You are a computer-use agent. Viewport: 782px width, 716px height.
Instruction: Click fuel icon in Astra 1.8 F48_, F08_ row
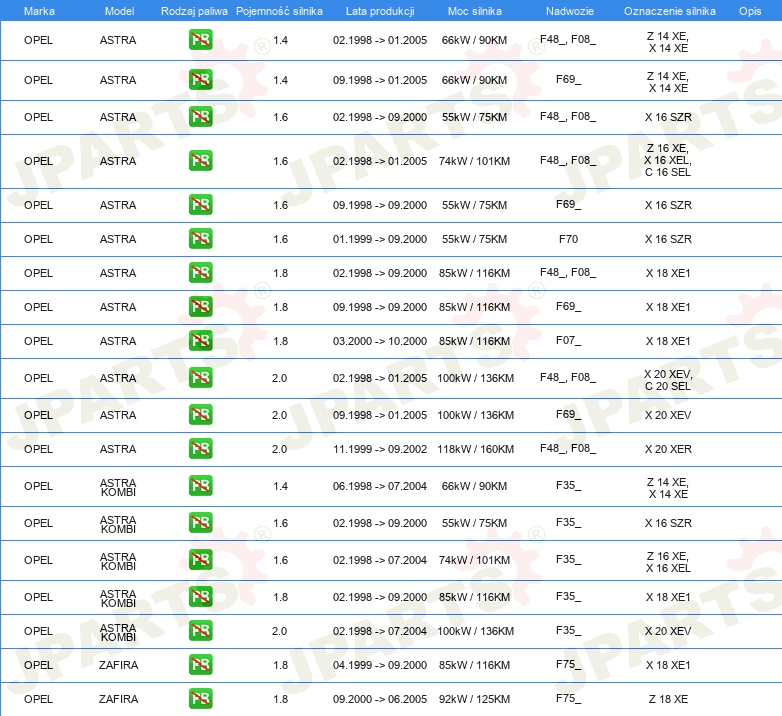(x=200, y=273)
